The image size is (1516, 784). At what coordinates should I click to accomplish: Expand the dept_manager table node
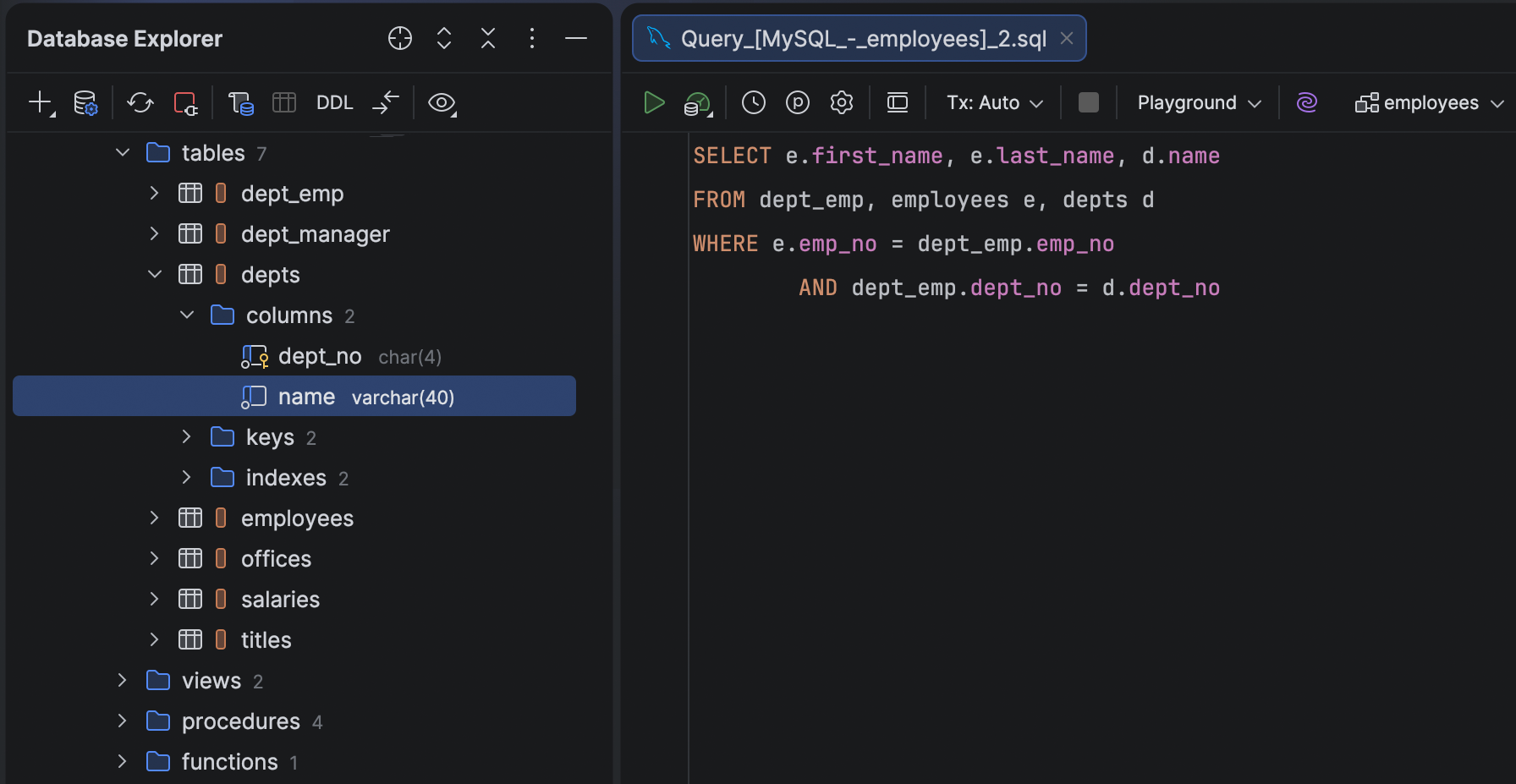[x=154, y=234]
